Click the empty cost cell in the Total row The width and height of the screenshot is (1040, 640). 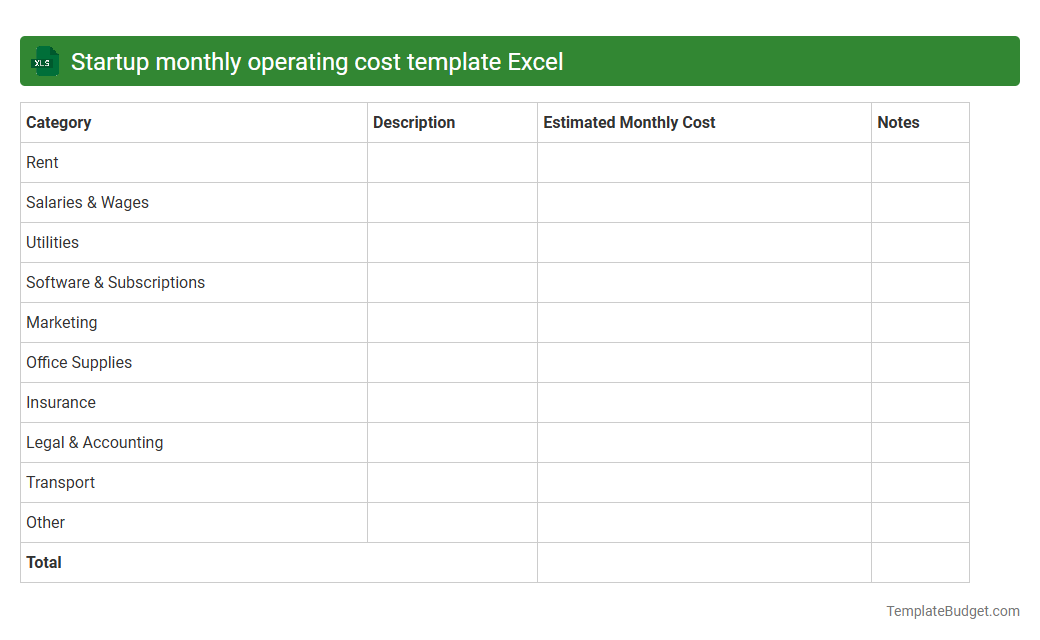(x=704, y=562)
